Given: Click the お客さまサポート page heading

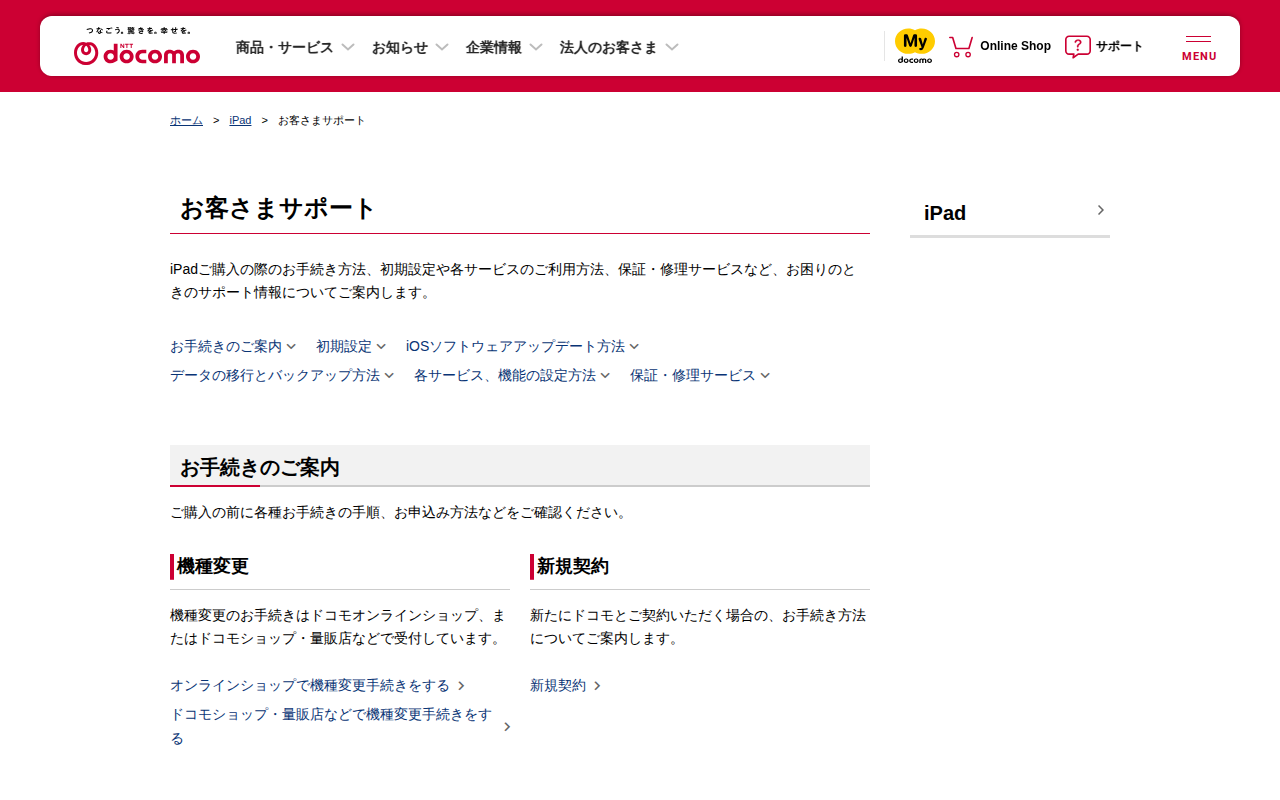Looking at the screenshot, I should pyautogui.click(x=278, y=209).
